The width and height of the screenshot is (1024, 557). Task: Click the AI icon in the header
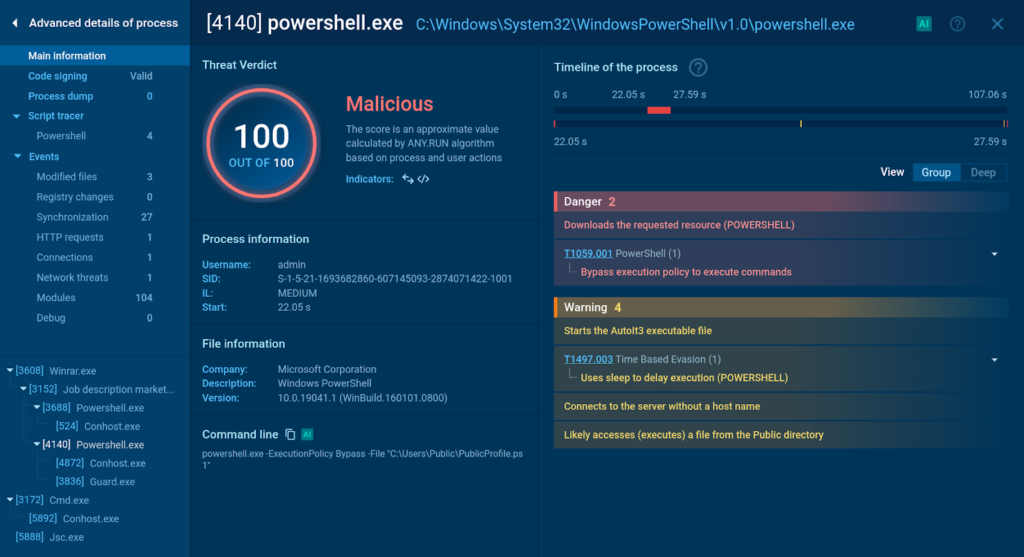(923, 24)
